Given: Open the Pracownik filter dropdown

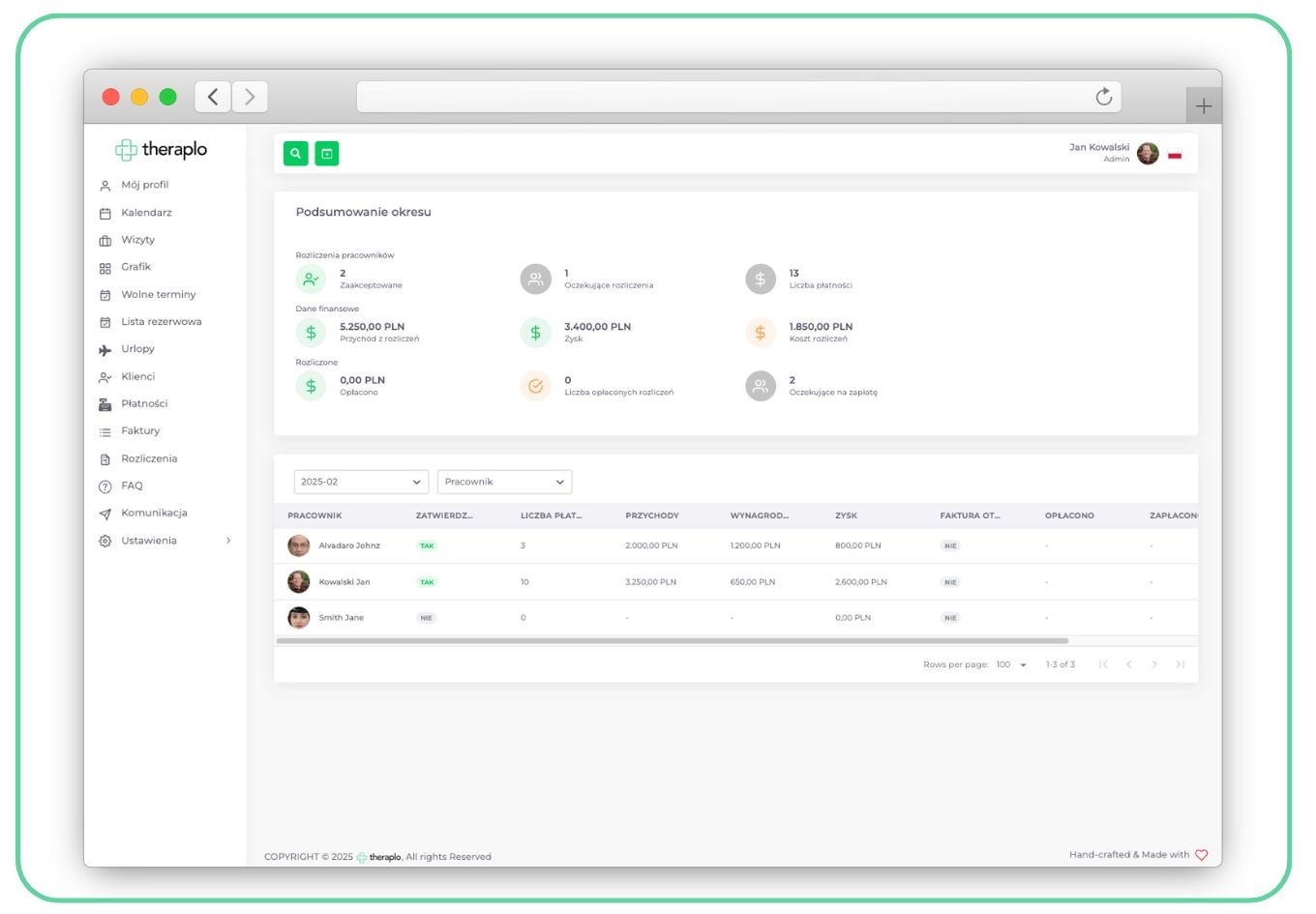Looking at the screenshot, I should pos(503,481).
